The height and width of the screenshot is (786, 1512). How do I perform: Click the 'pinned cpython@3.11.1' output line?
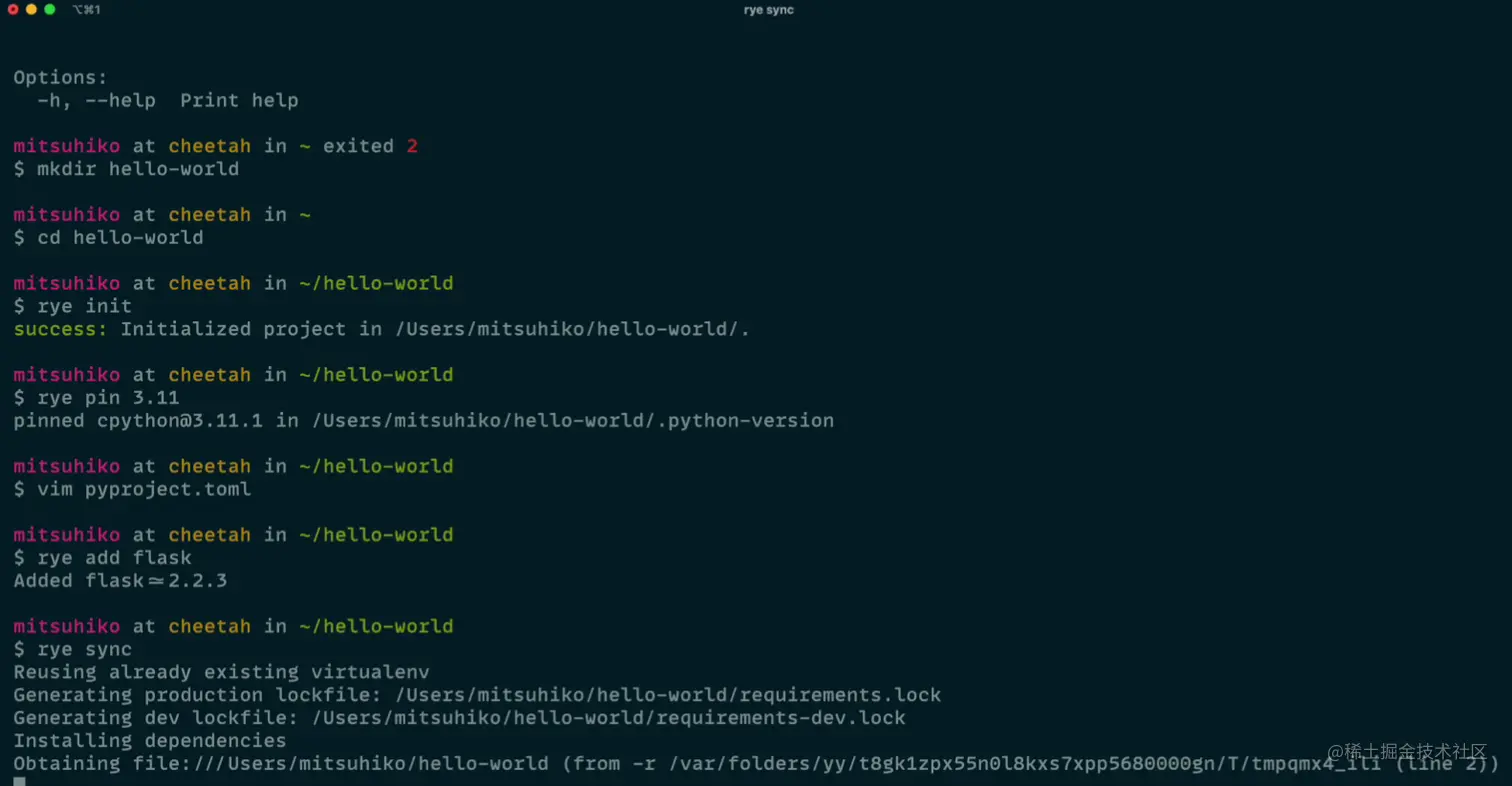click(x=423, y=421)
